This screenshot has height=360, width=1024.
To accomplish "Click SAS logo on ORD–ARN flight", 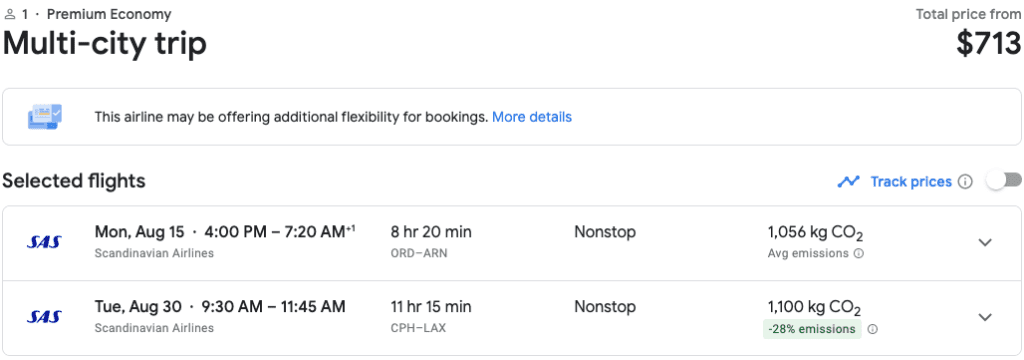I will [44, 242].
